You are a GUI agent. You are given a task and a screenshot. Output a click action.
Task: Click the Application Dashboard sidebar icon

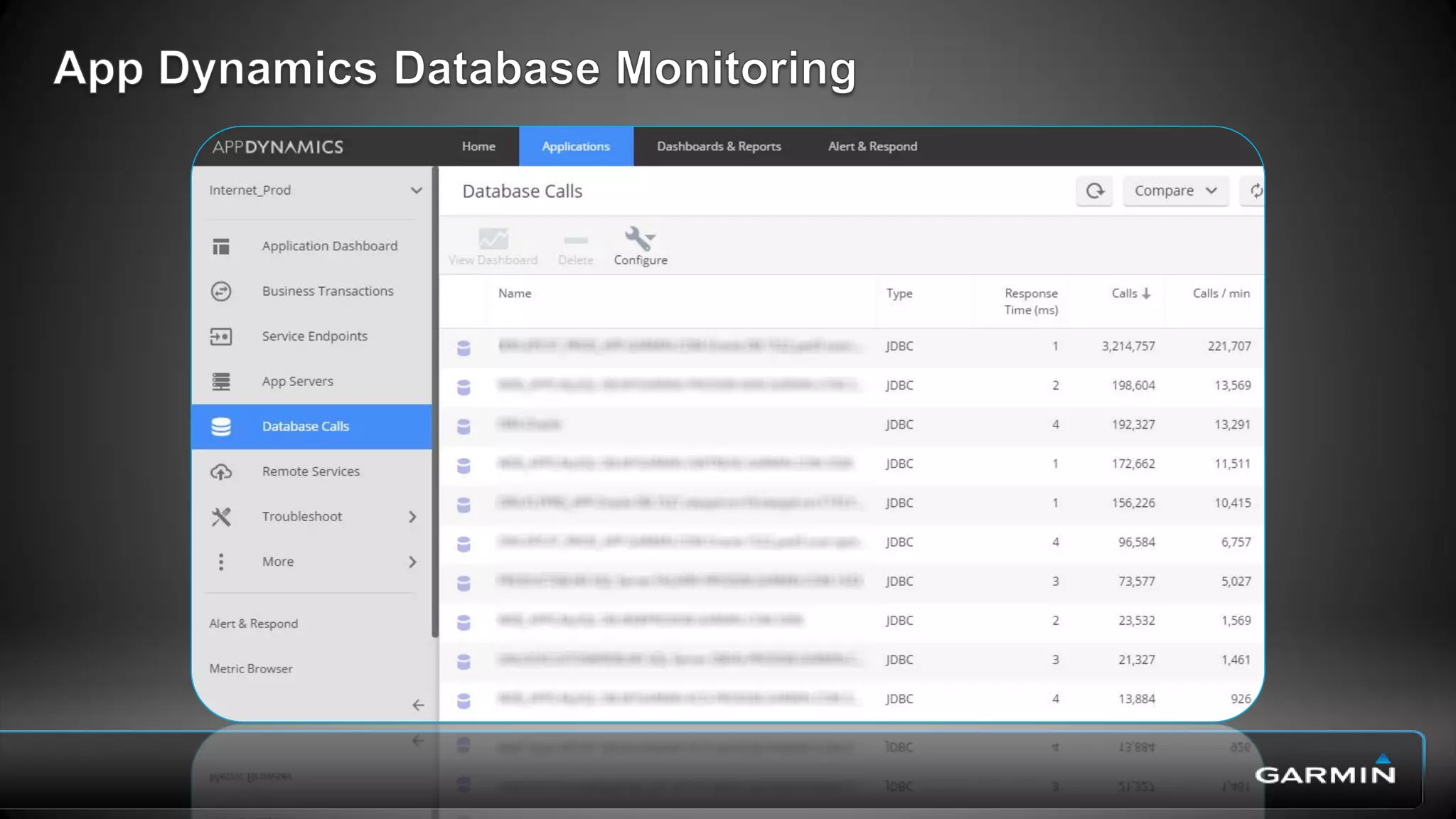pos(221,246)
